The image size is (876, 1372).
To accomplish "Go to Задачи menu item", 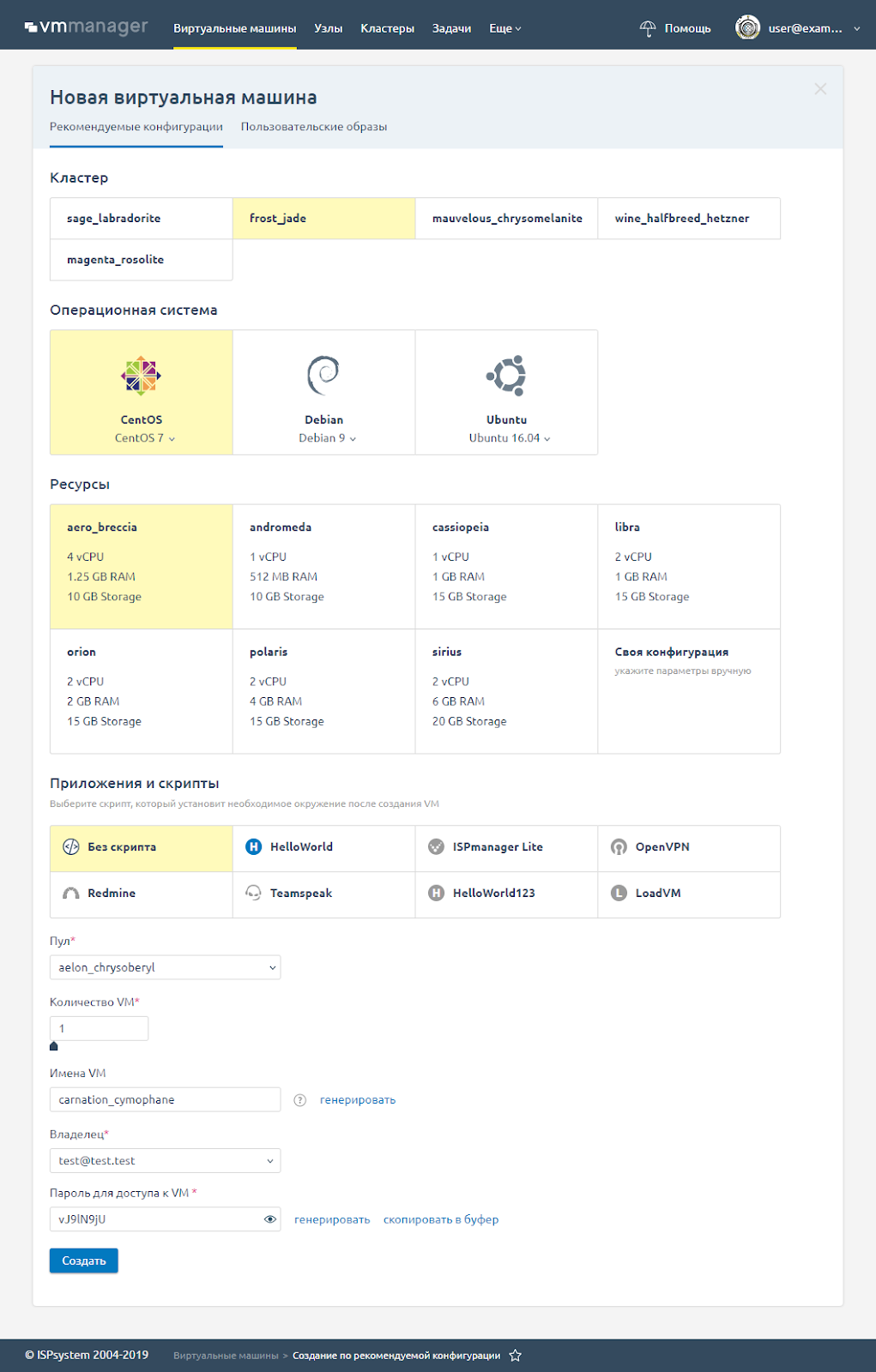I will tap(451, 28).
